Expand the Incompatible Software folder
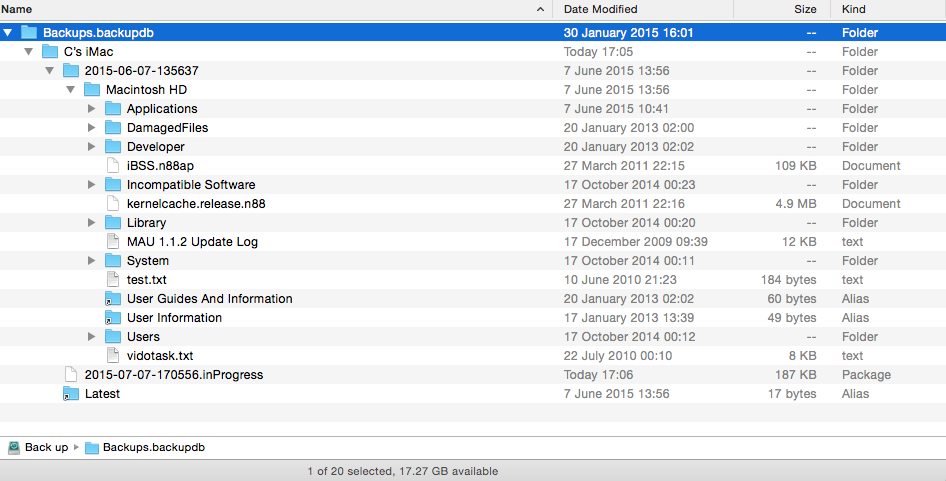 coord(92,185)
